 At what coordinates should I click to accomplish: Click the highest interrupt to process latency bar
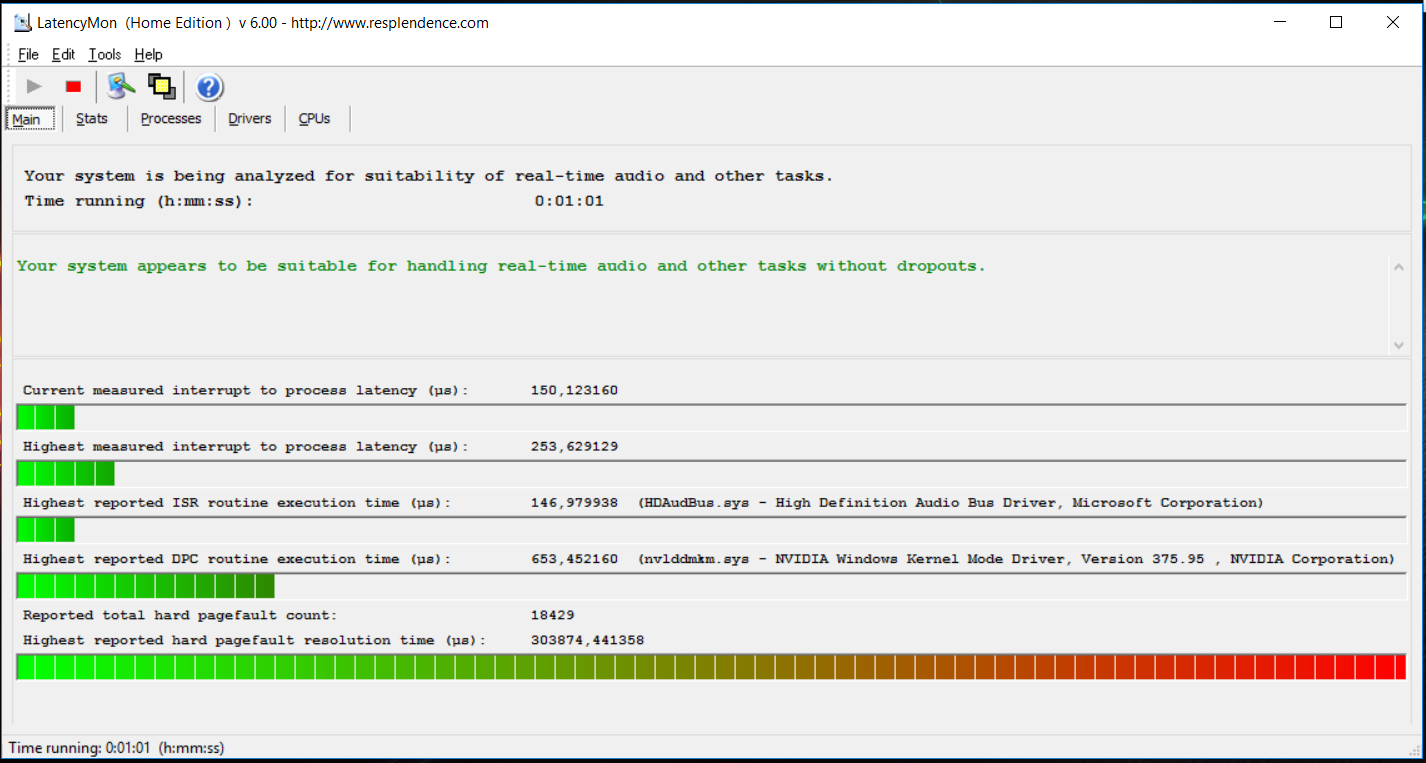[x=711, y=473]
